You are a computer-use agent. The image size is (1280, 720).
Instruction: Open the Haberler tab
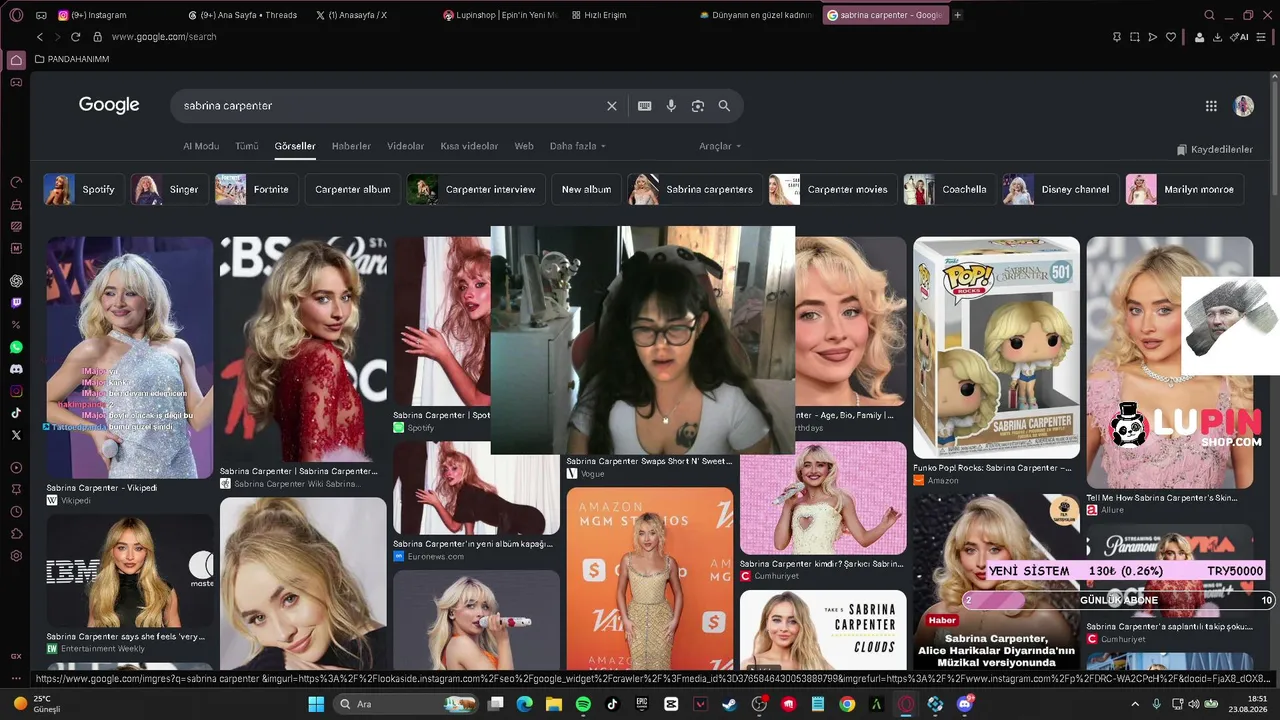click(x=351, y=146)
